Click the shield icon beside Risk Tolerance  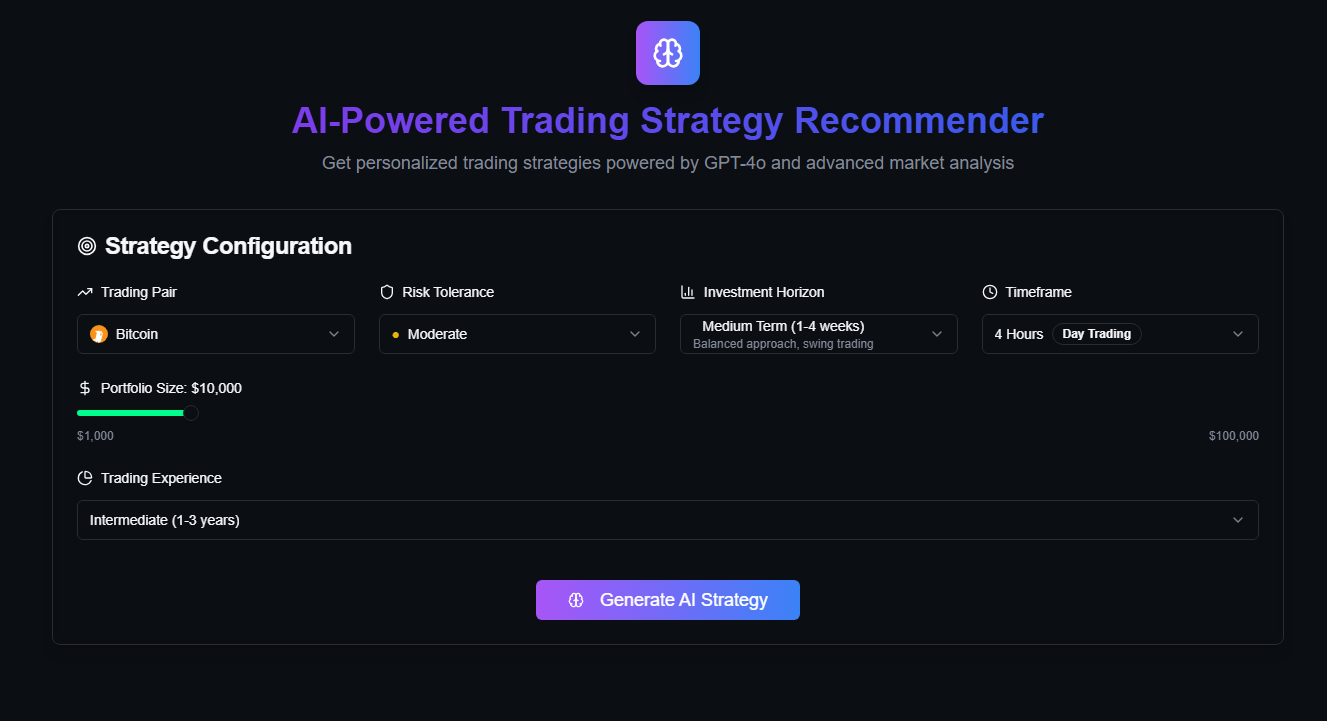pyautogui.click(x=387, y=292)
